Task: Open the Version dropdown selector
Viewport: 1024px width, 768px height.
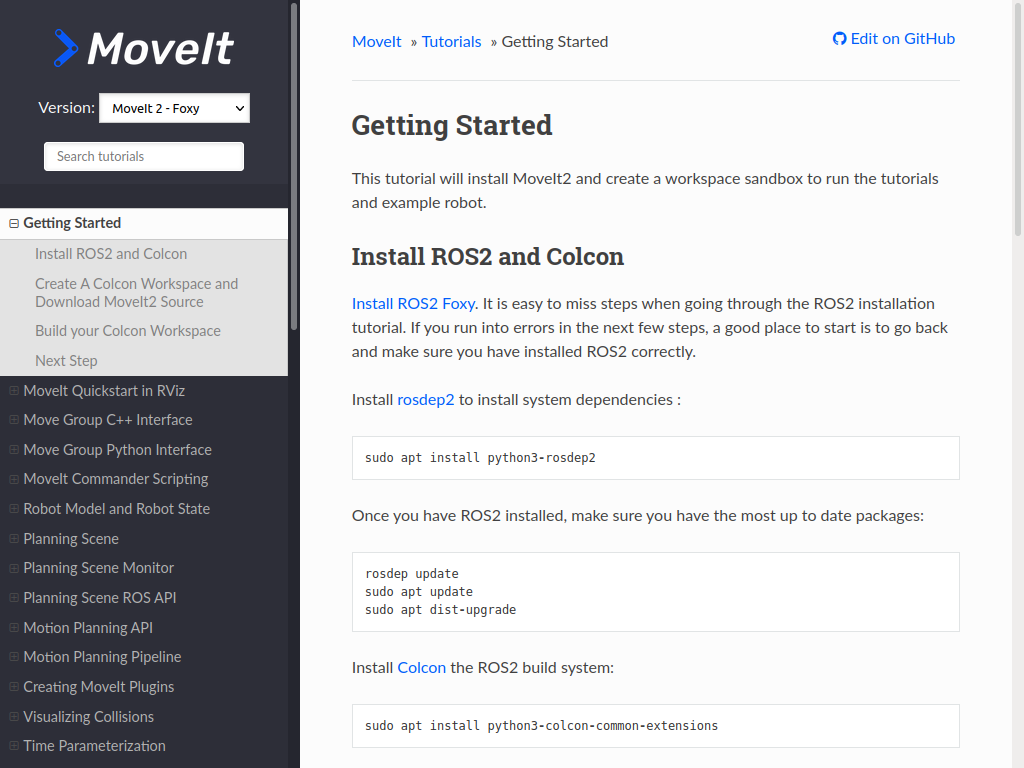Action: [174, 108]
